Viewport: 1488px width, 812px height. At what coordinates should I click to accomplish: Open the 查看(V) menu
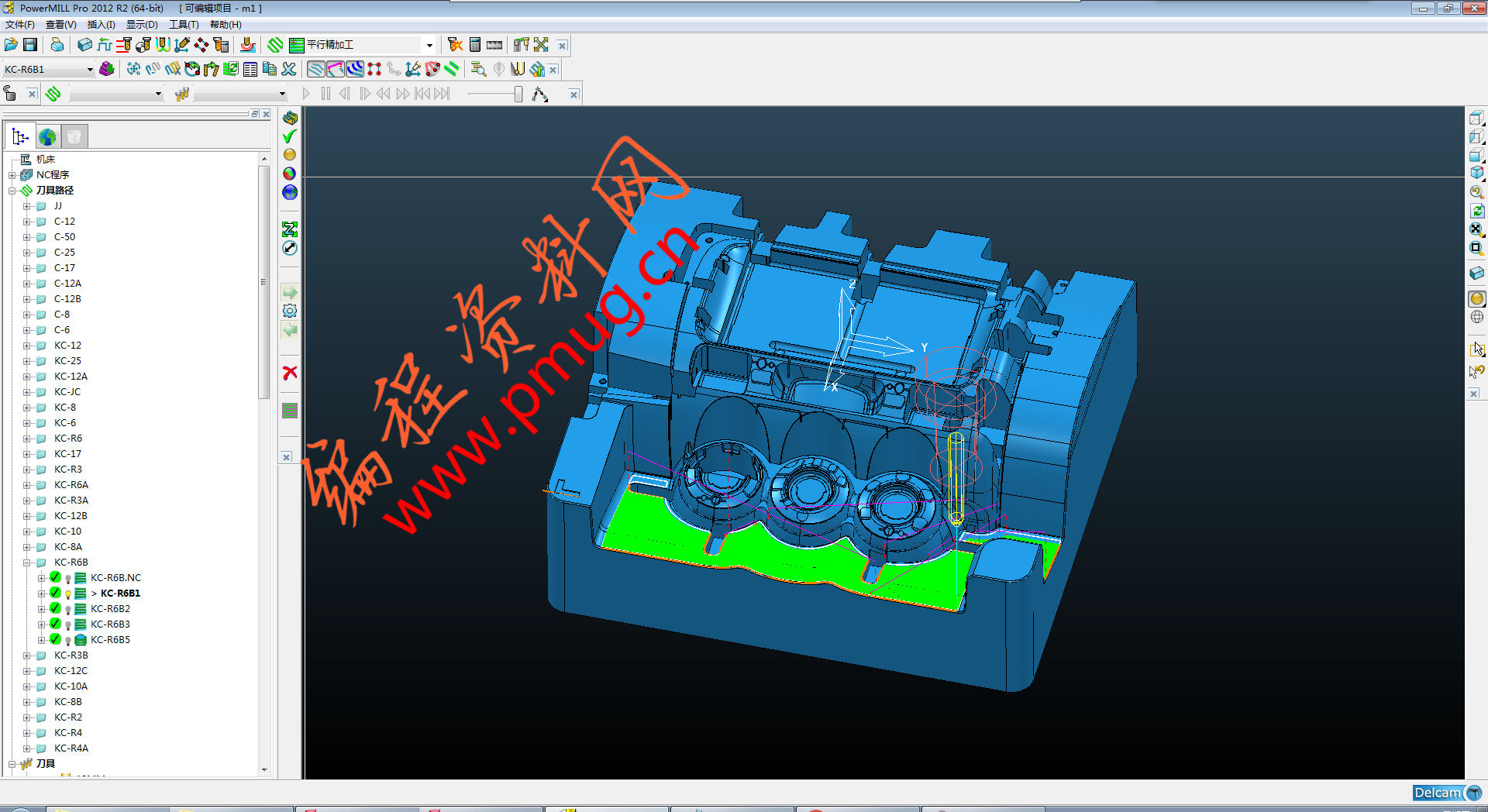pyautogui.click(x=61, y=25)
